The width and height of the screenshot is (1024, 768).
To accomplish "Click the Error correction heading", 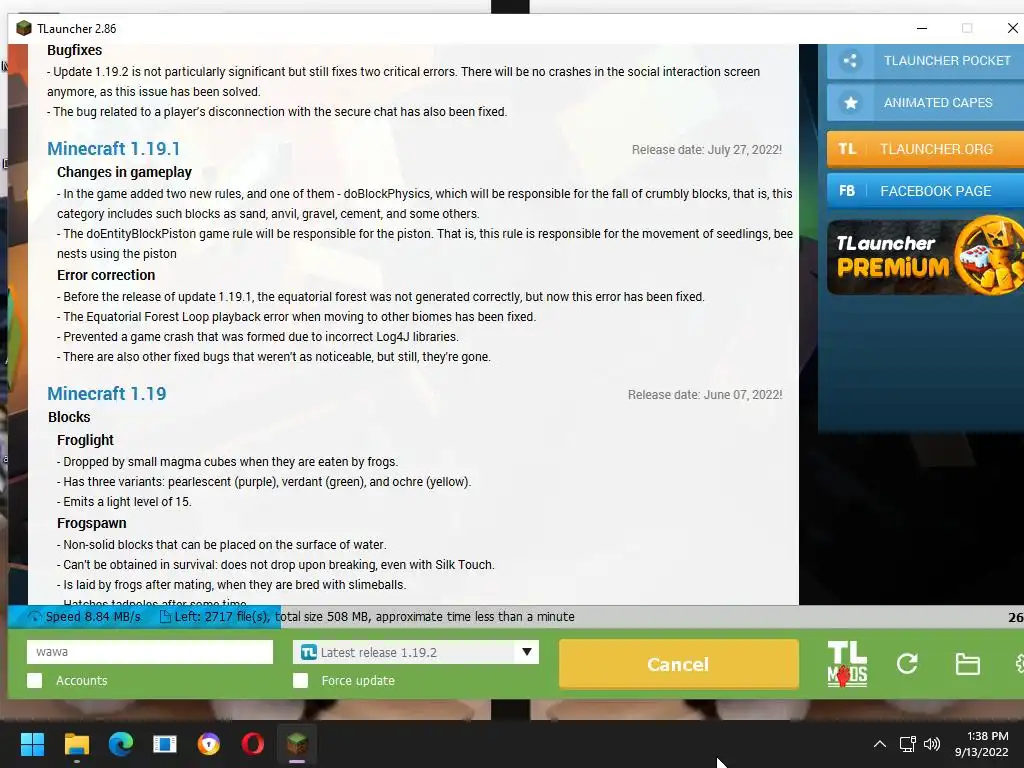I will pyautogui.click(x=106, y=275).
